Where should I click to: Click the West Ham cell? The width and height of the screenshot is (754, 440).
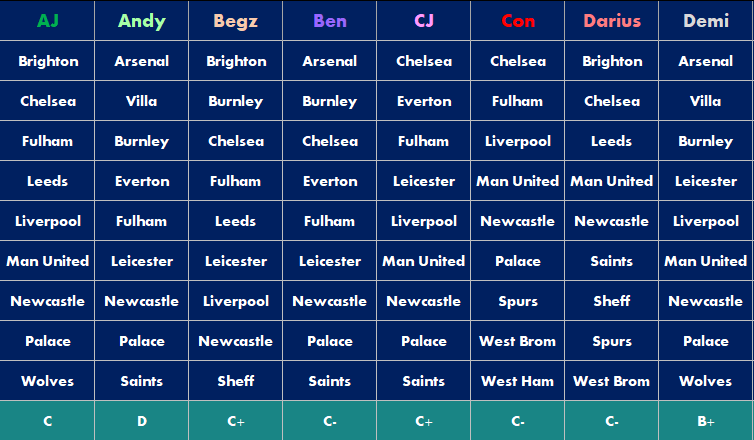[x=517, y=381]
